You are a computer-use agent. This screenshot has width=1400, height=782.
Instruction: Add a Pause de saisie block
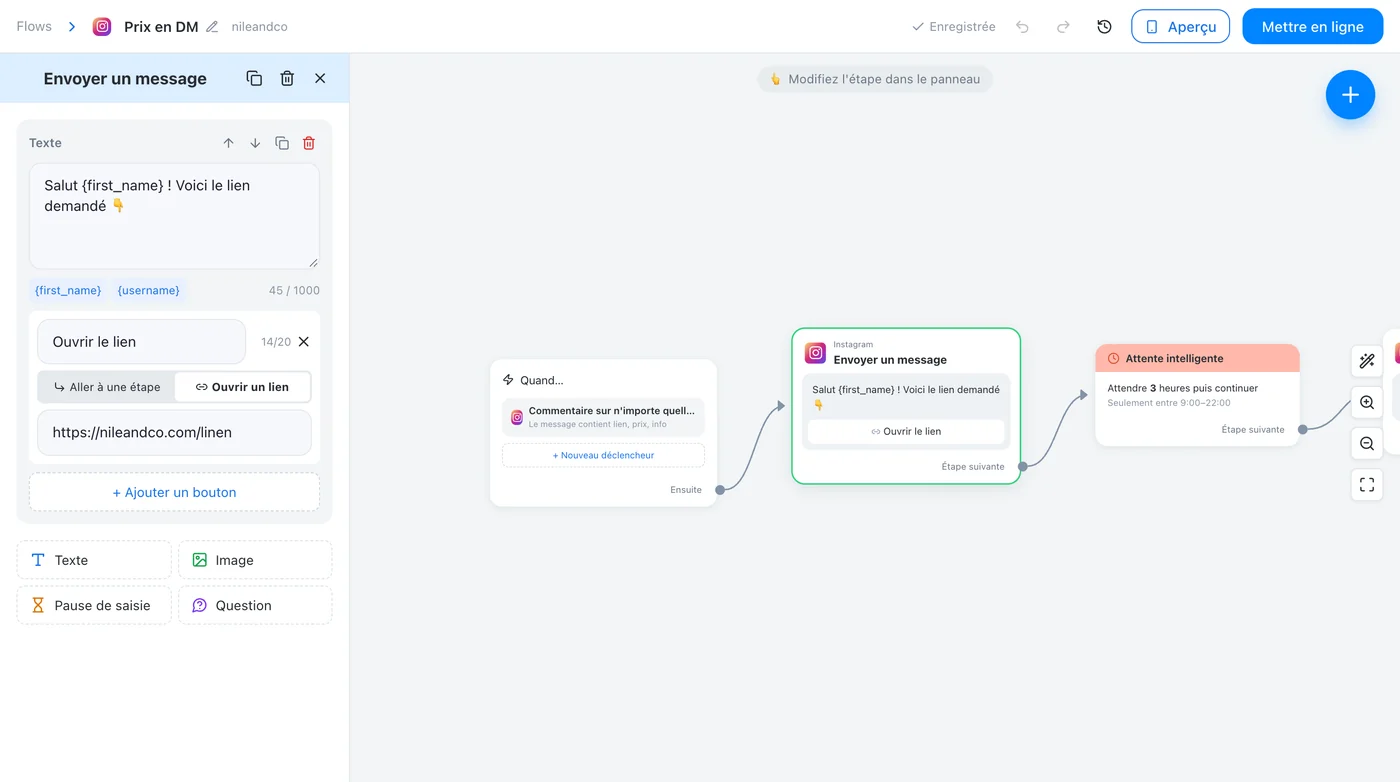tap(94, 605)
